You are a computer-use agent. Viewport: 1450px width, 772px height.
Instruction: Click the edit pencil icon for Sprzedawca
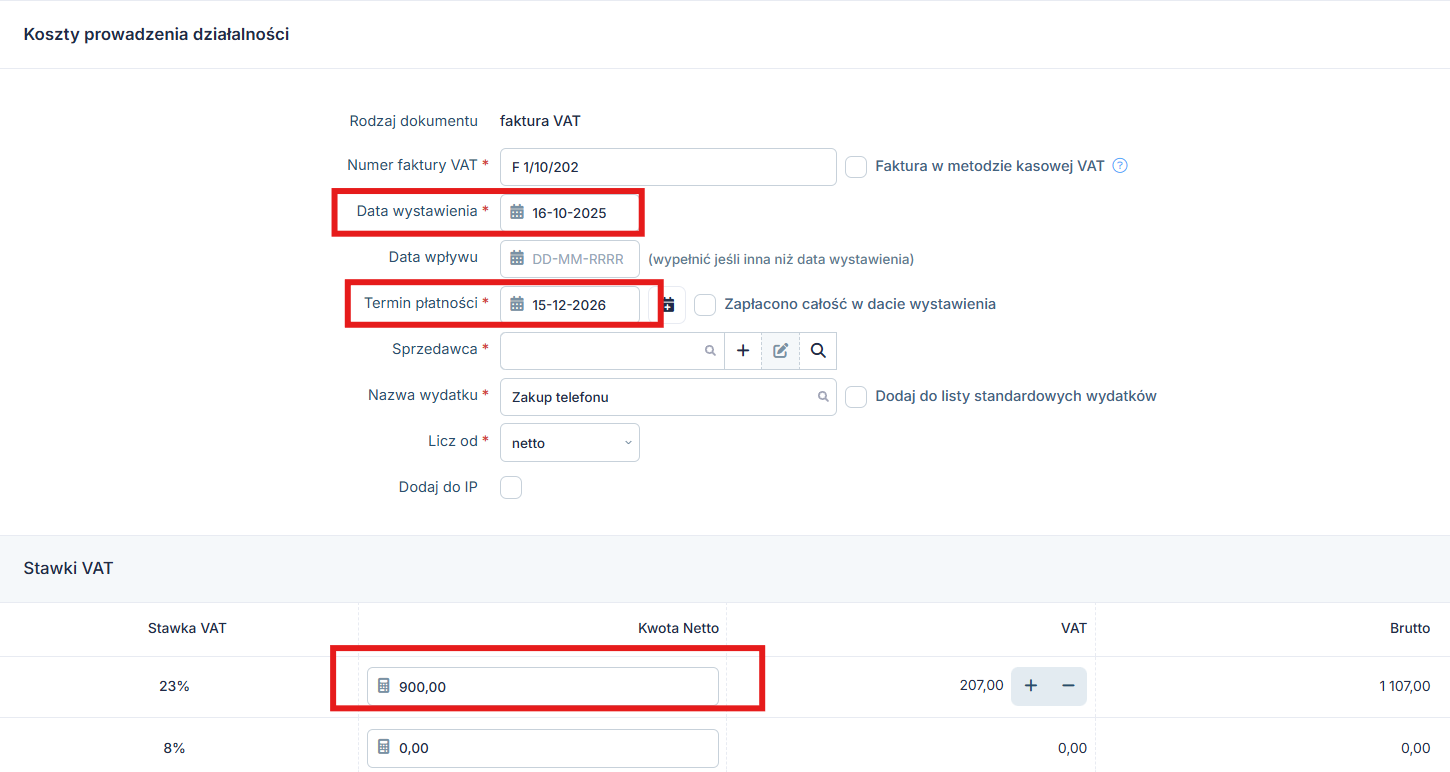point(781,351)
